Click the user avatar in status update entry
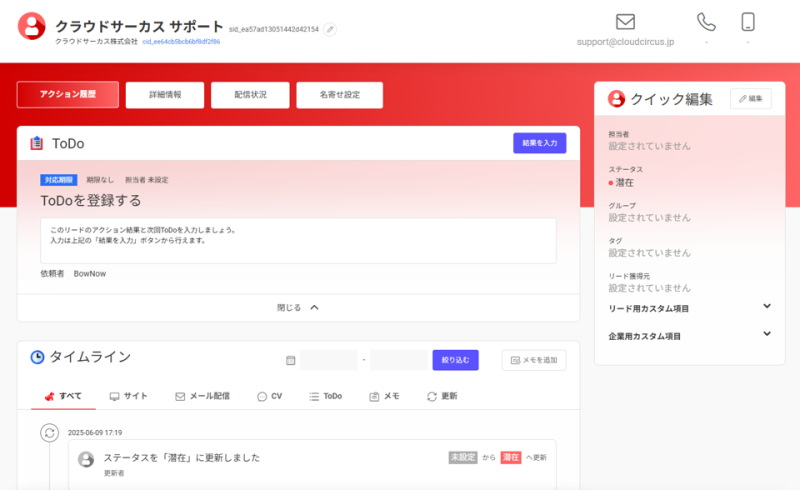The height and width of the screenshot is (490, 800). click(x=86, y=459)
